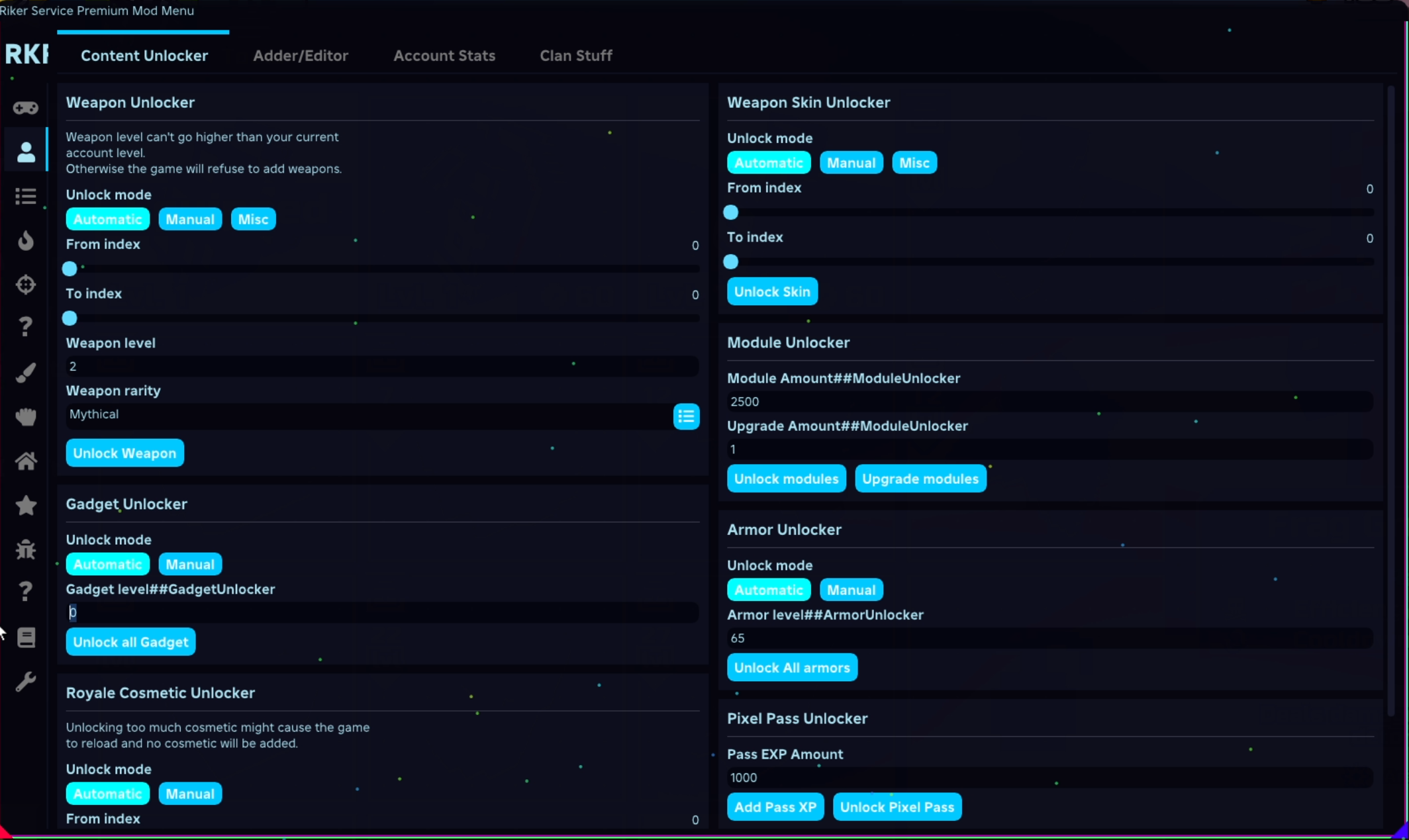Switch to the Adder/Editor tab
Image resolution: width=1409 pixels, height=840 pixels.
coord(301,56)
